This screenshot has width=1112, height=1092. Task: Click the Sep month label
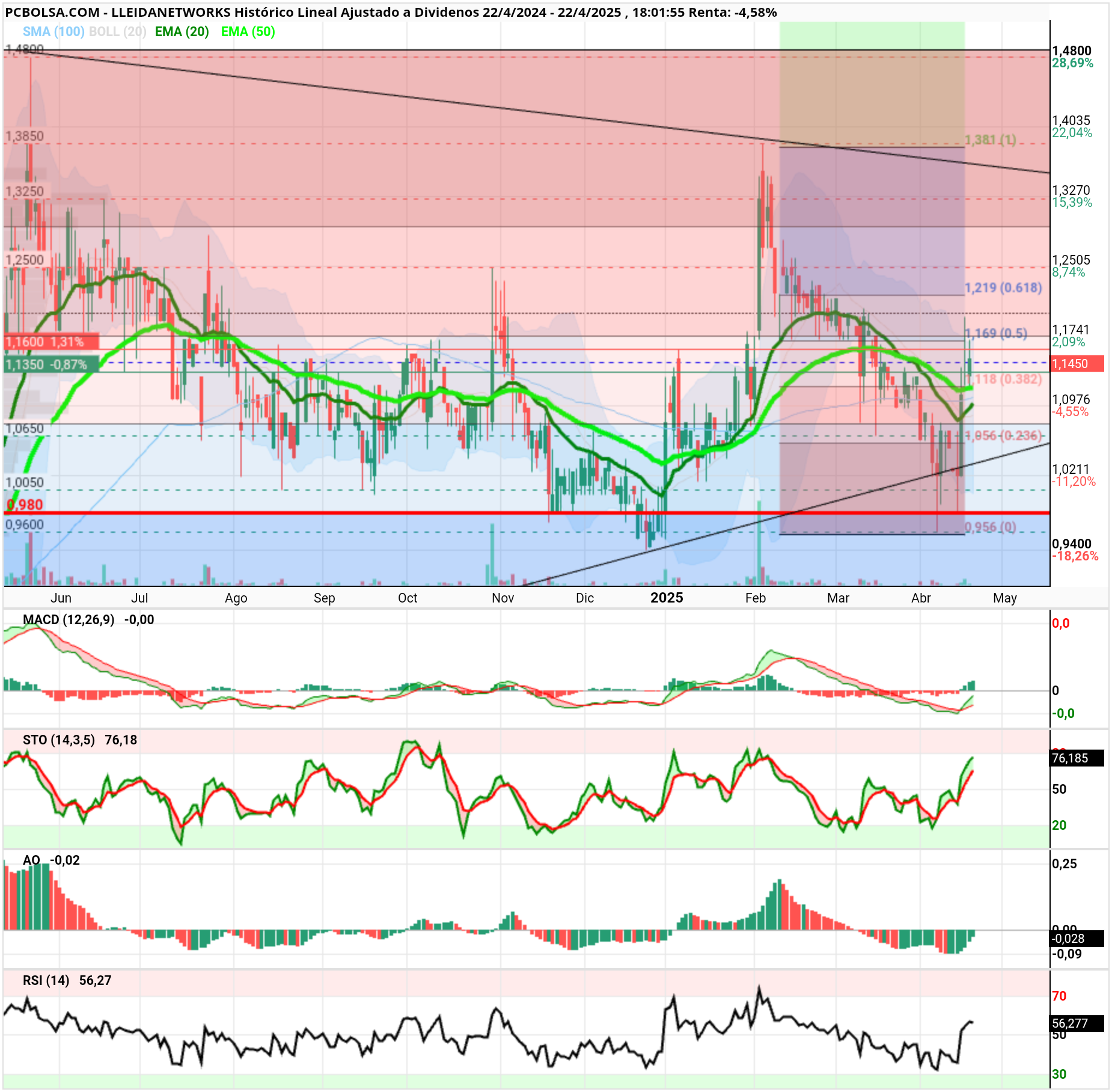[325, 598]
